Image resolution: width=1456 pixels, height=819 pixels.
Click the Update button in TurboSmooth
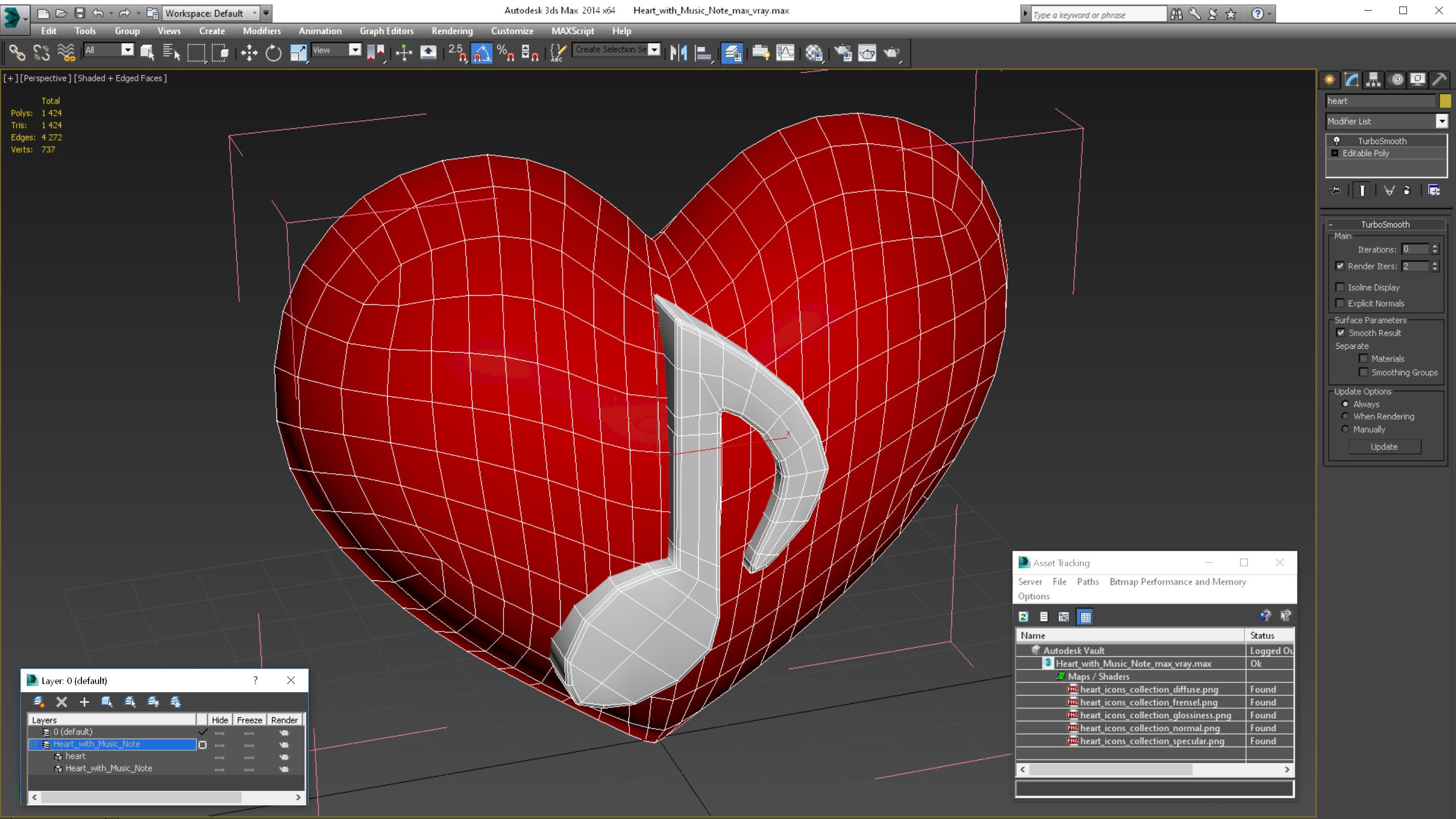(x=1385, y=447)
